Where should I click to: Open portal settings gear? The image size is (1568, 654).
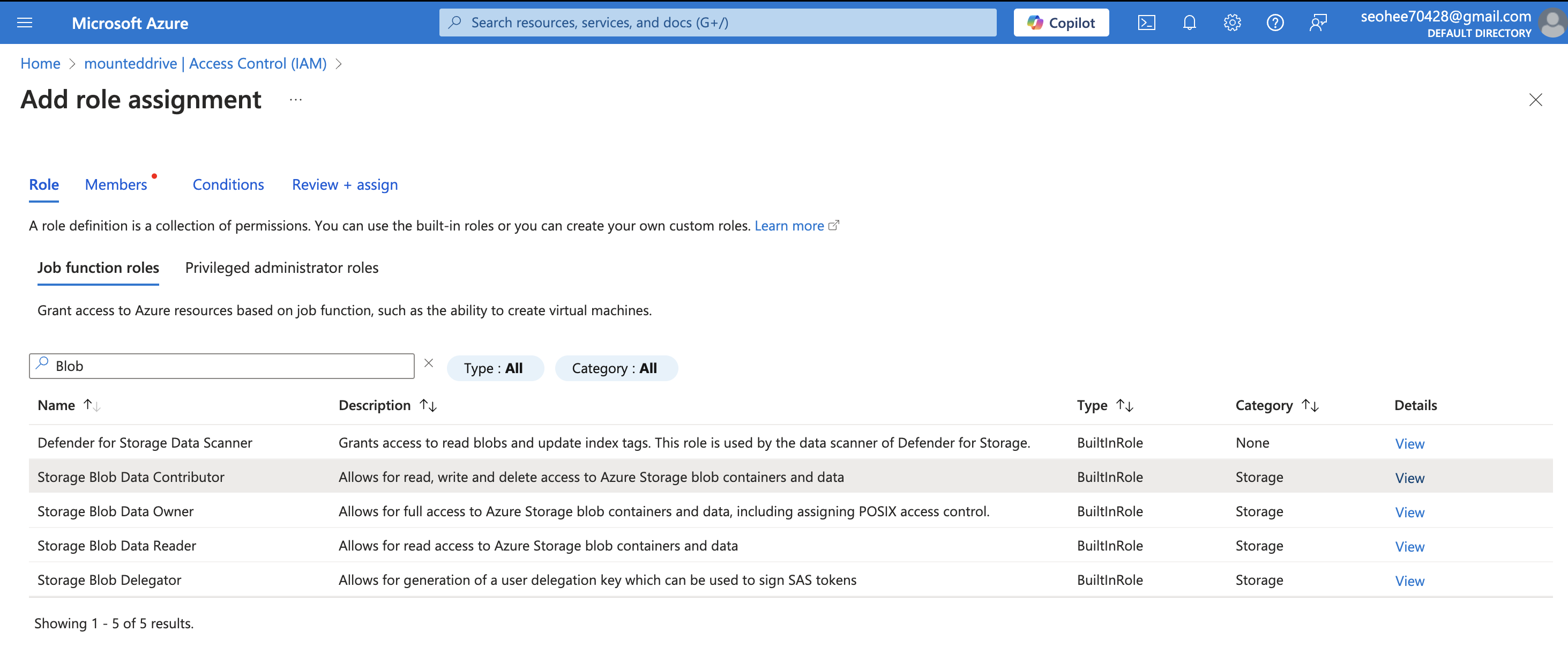[x=1232, y=23]
